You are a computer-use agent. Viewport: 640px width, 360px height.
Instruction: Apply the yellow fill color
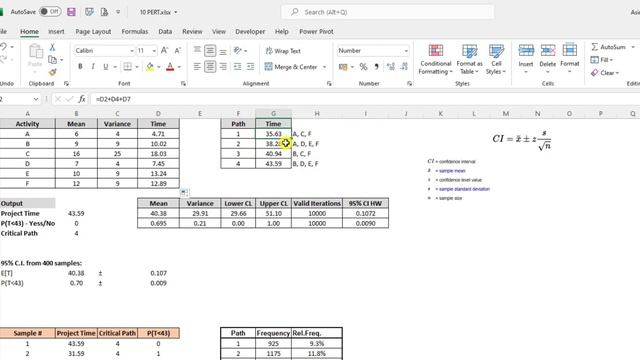150,67
